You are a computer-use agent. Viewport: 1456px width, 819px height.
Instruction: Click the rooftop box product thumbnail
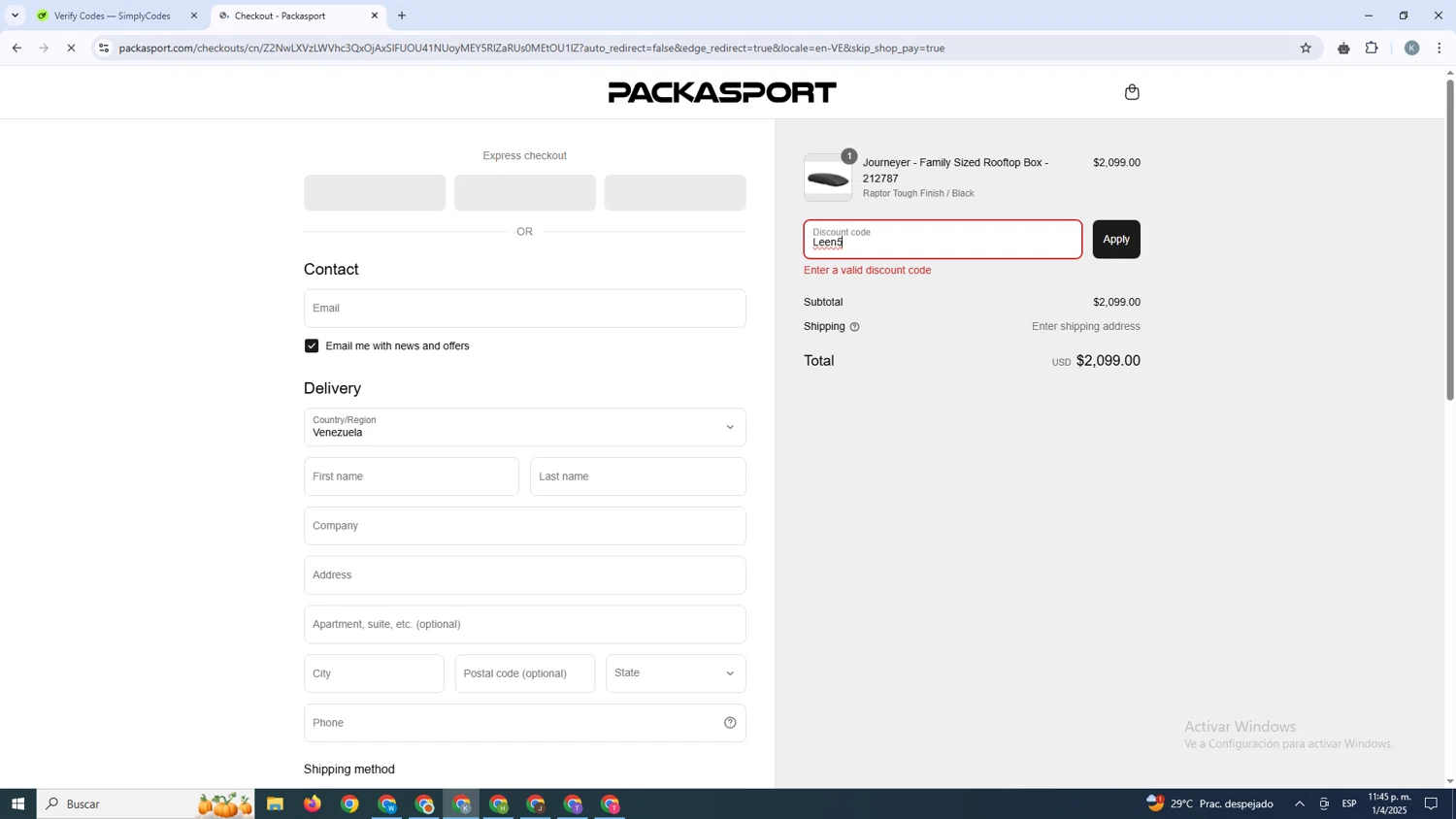pyautogui.click(x=828, y=178)
